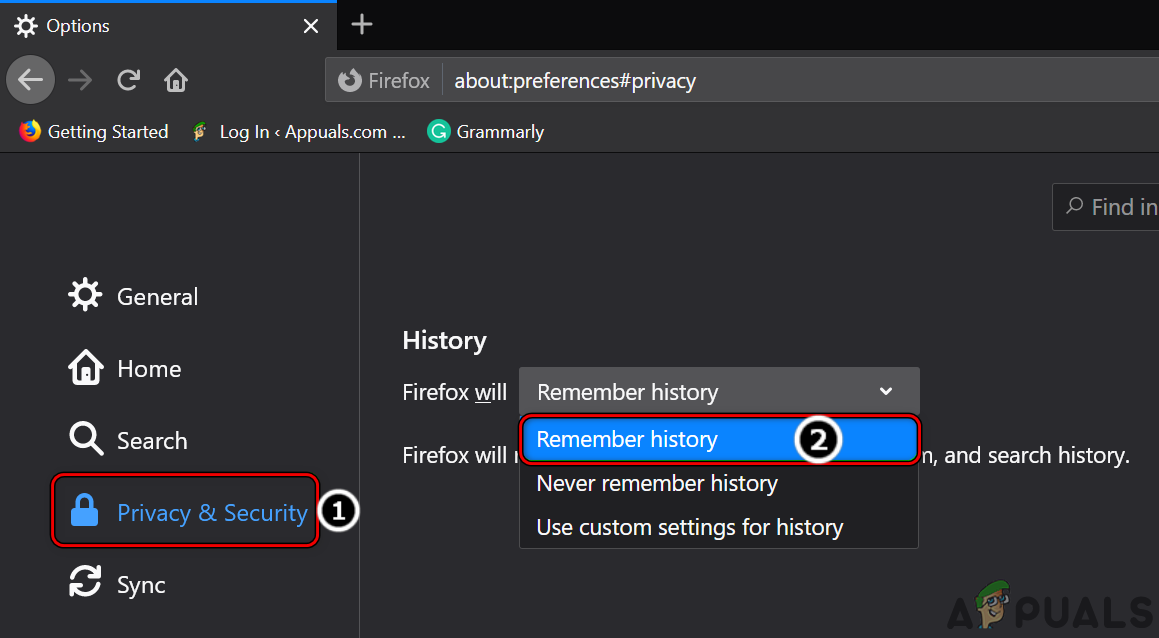1159x638 pixels.
Task: Go to the Firefox Home page
Action: tap(176, 80)
